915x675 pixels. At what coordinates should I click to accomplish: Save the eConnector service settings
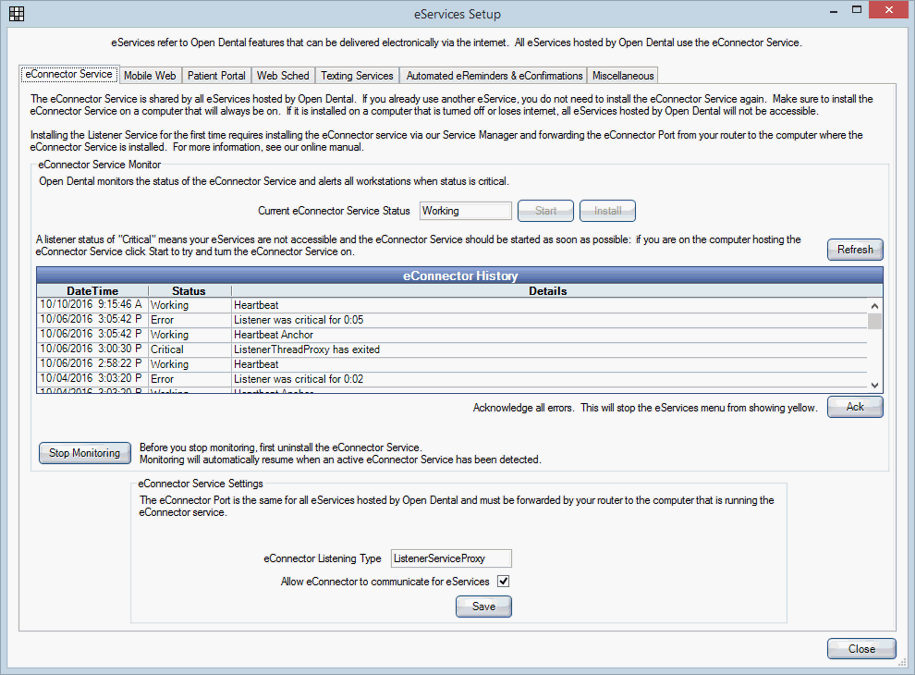[x=484, y=607]
